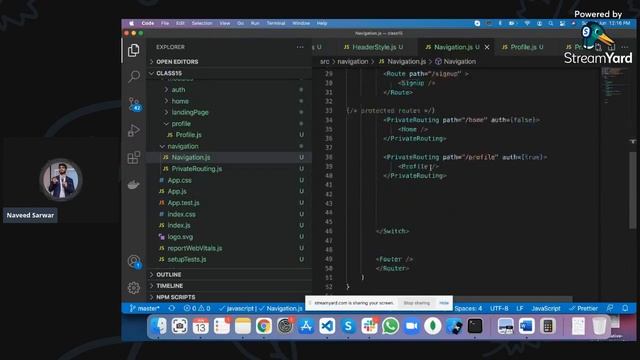Image resolution: width=640 pixels, height=360 pixels.
Task: Change encoding via UTF-8
Action: (499, 309)
